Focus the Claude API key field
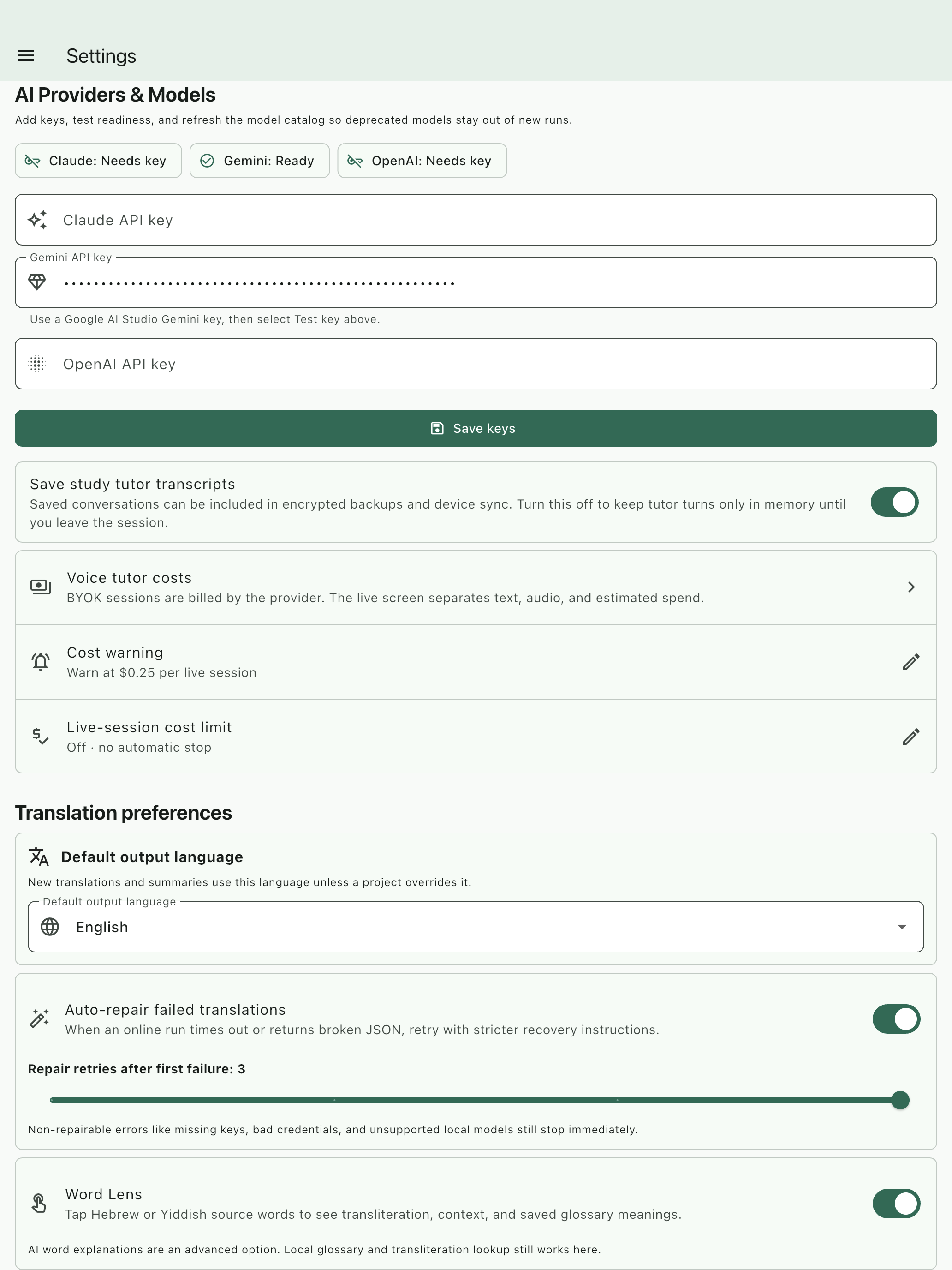The image size is (952, 1270). pyautogui.click(x=476, y=220)
